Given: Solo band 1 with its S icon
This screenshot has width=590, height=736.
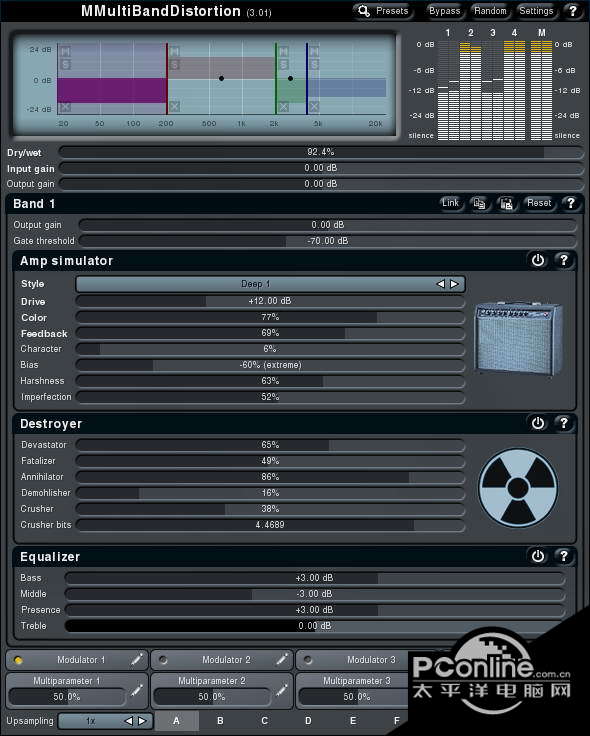Looking at the screenshot, I should (66, 64).
